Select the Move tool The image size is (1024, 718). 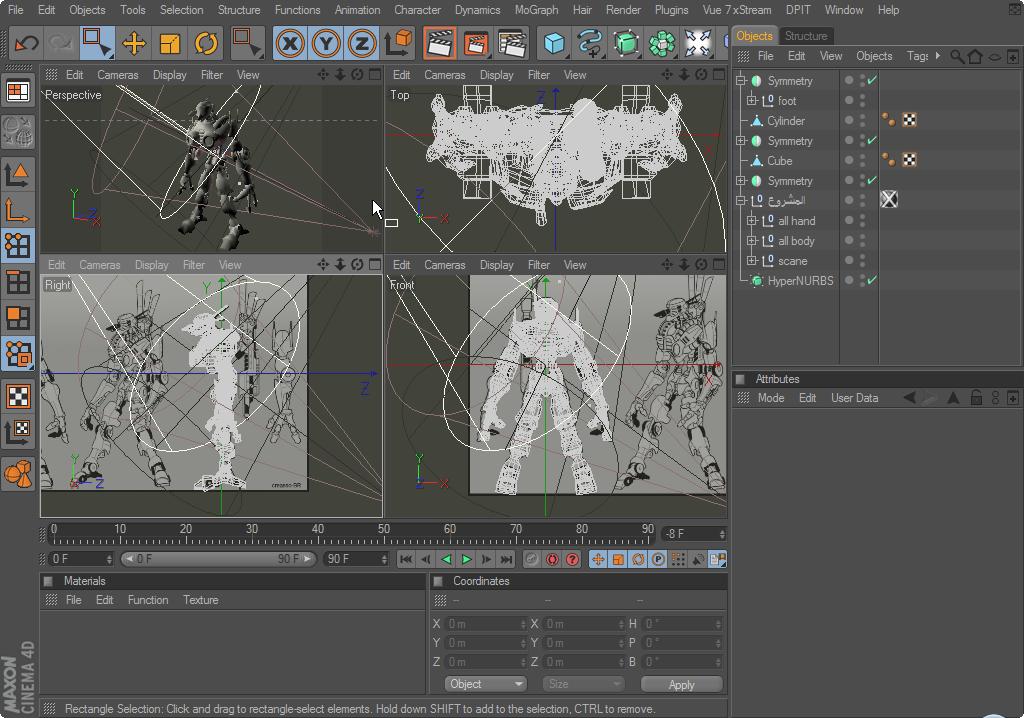[x=134, y=43]
